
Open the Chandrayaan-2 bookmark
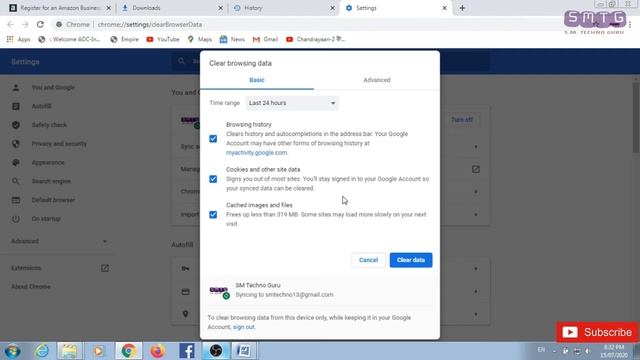tap(316, 39)
